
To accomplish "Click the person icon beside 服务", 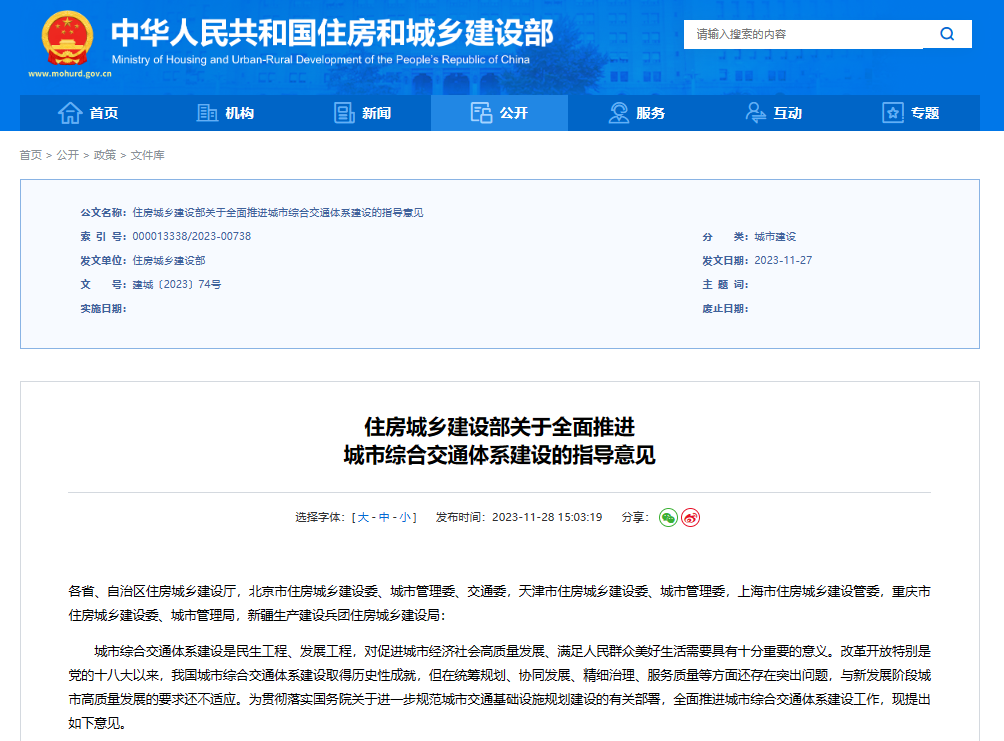I will click(619, 113).
